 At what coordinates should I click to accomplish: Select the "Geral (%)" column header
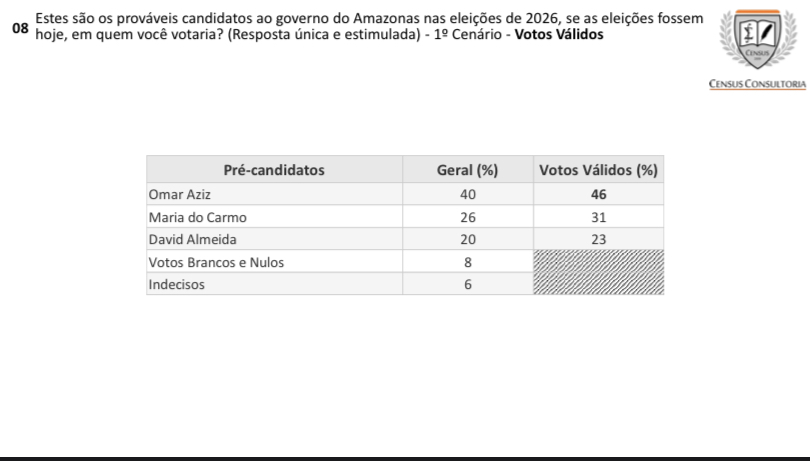click(x=467, y=170)
